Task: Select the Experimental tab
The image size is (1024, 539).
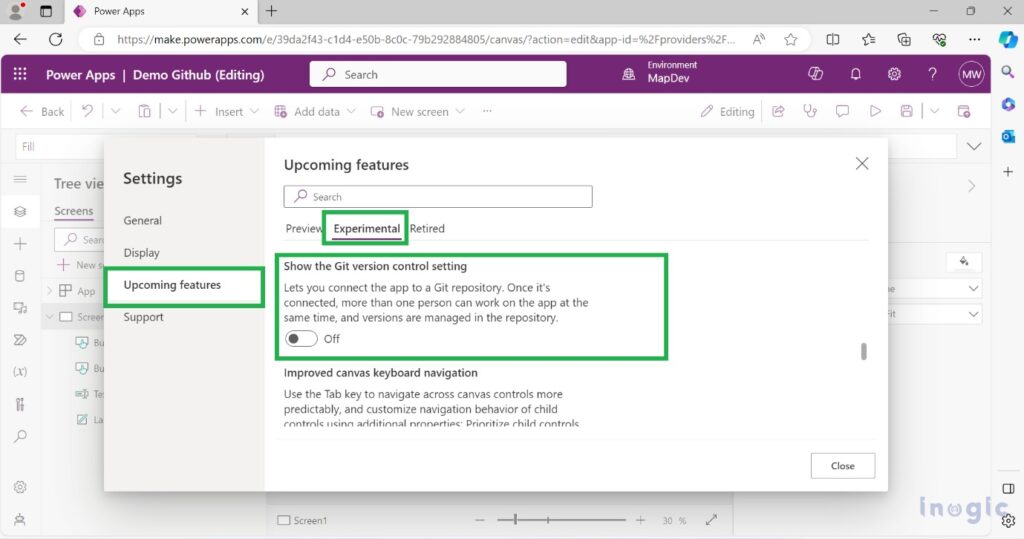Action: tap(366, 229)
